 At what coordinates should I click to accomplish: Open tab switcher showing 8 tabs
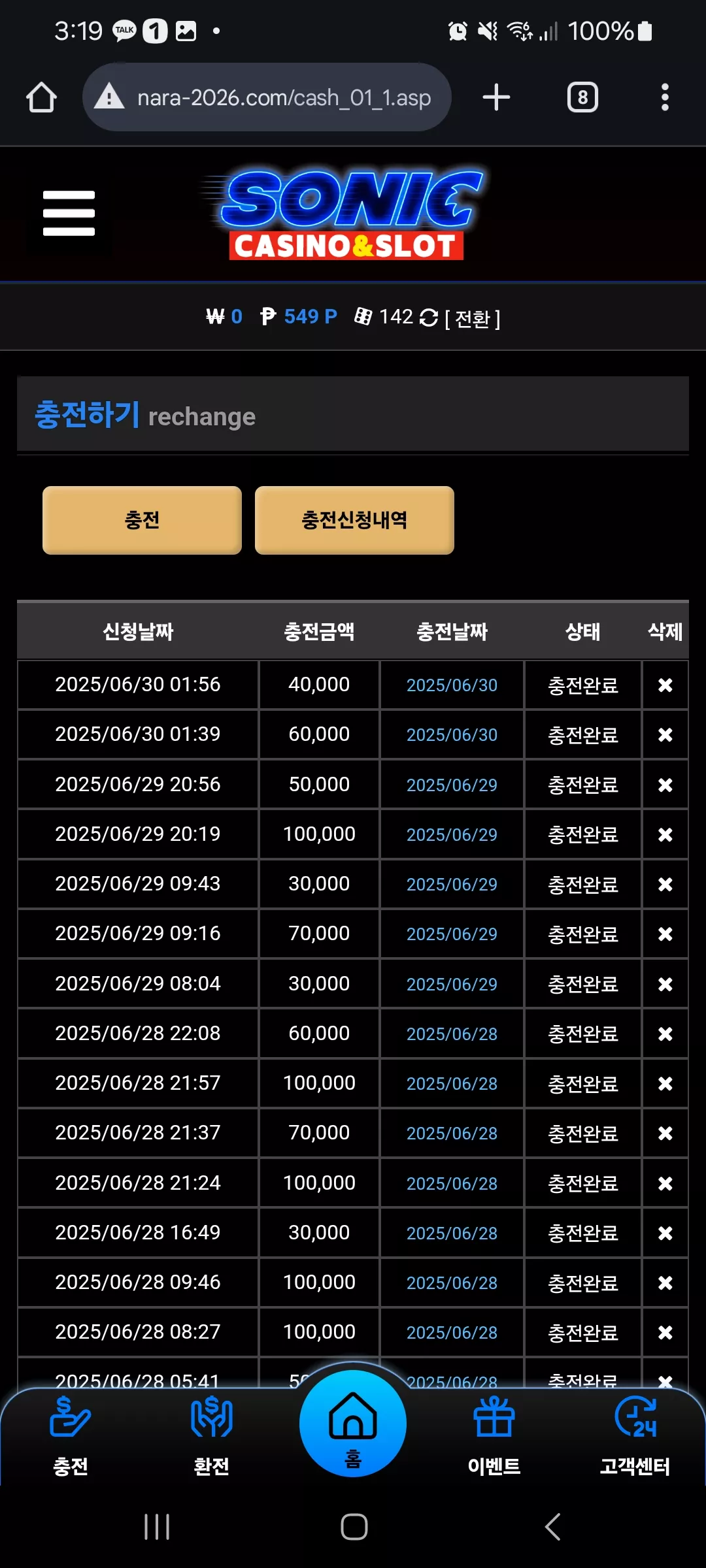[x=582, y=97]
